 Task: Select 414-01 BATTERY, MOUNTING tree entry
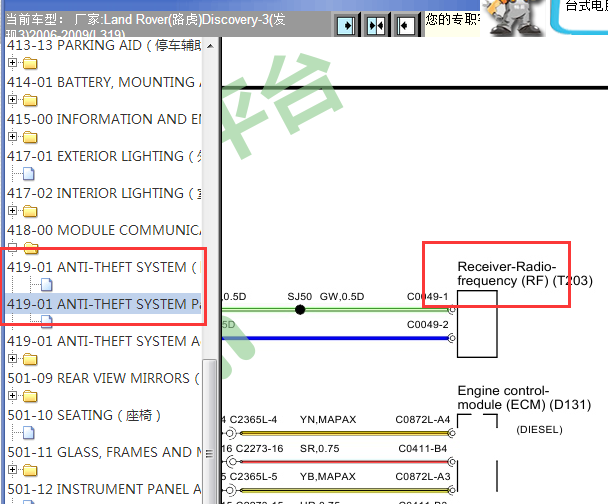point(104,82)
